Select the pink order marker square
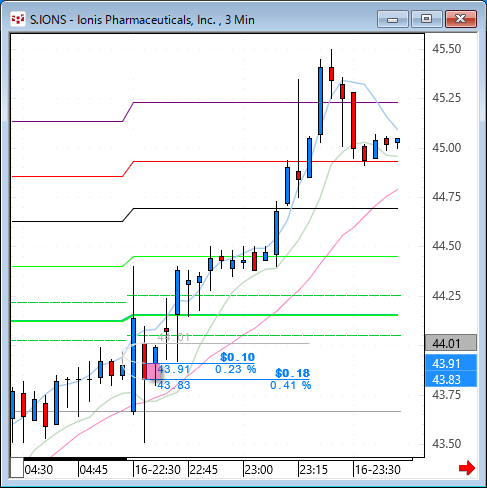Screen dimensions: 487x488 coord(153,371)
